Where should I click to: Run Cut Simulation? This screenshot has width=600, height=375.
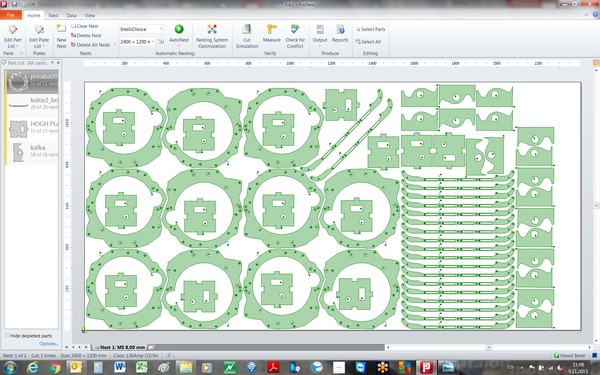point(247,36)
